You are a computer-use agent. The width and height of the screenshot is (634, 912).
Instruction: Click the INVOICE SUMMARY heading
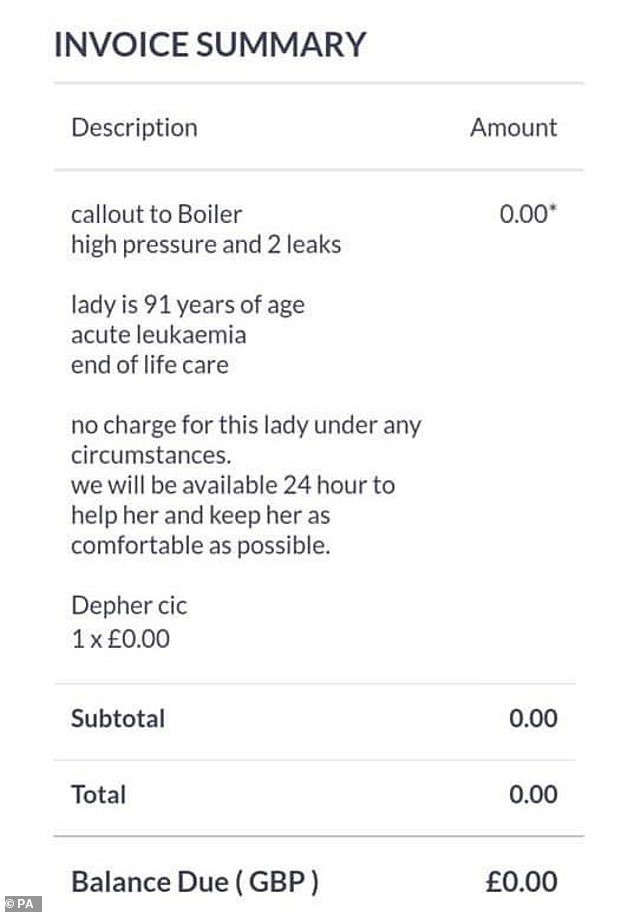point(210,45)
